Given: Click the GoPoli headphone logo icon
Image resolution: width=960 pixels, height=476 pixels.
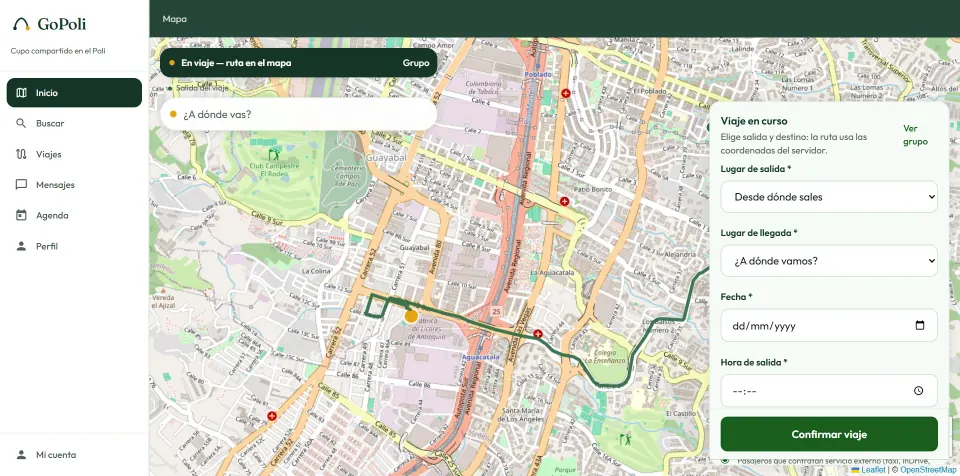Looking at the screenshot, I should pos(21,24).
